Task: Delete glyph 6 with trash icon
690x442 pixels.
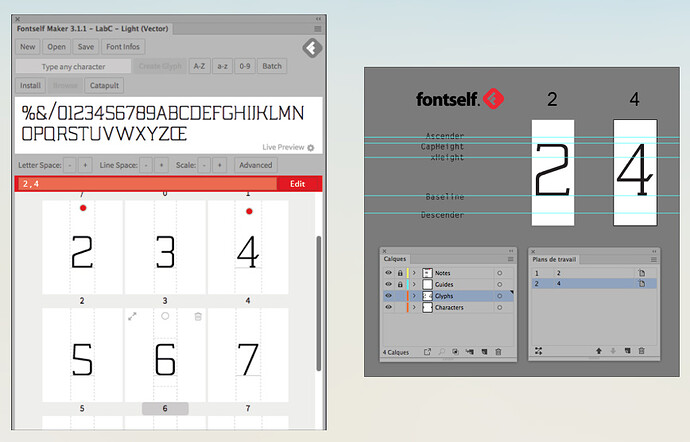Action: coord(198,316)
